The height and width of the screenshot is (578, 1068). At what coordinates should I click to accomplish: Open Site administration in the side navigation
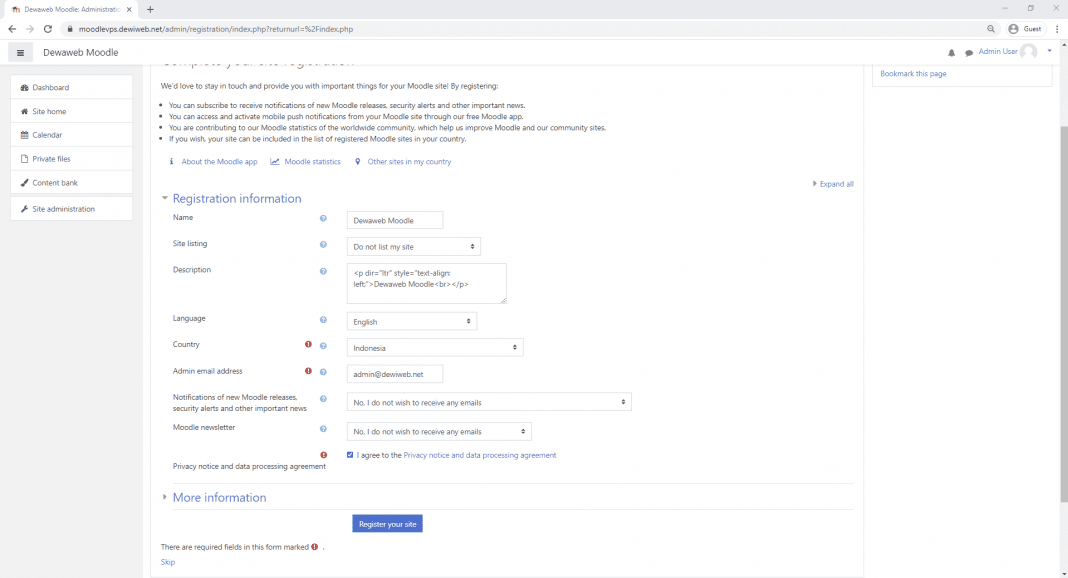click(72, 209)
